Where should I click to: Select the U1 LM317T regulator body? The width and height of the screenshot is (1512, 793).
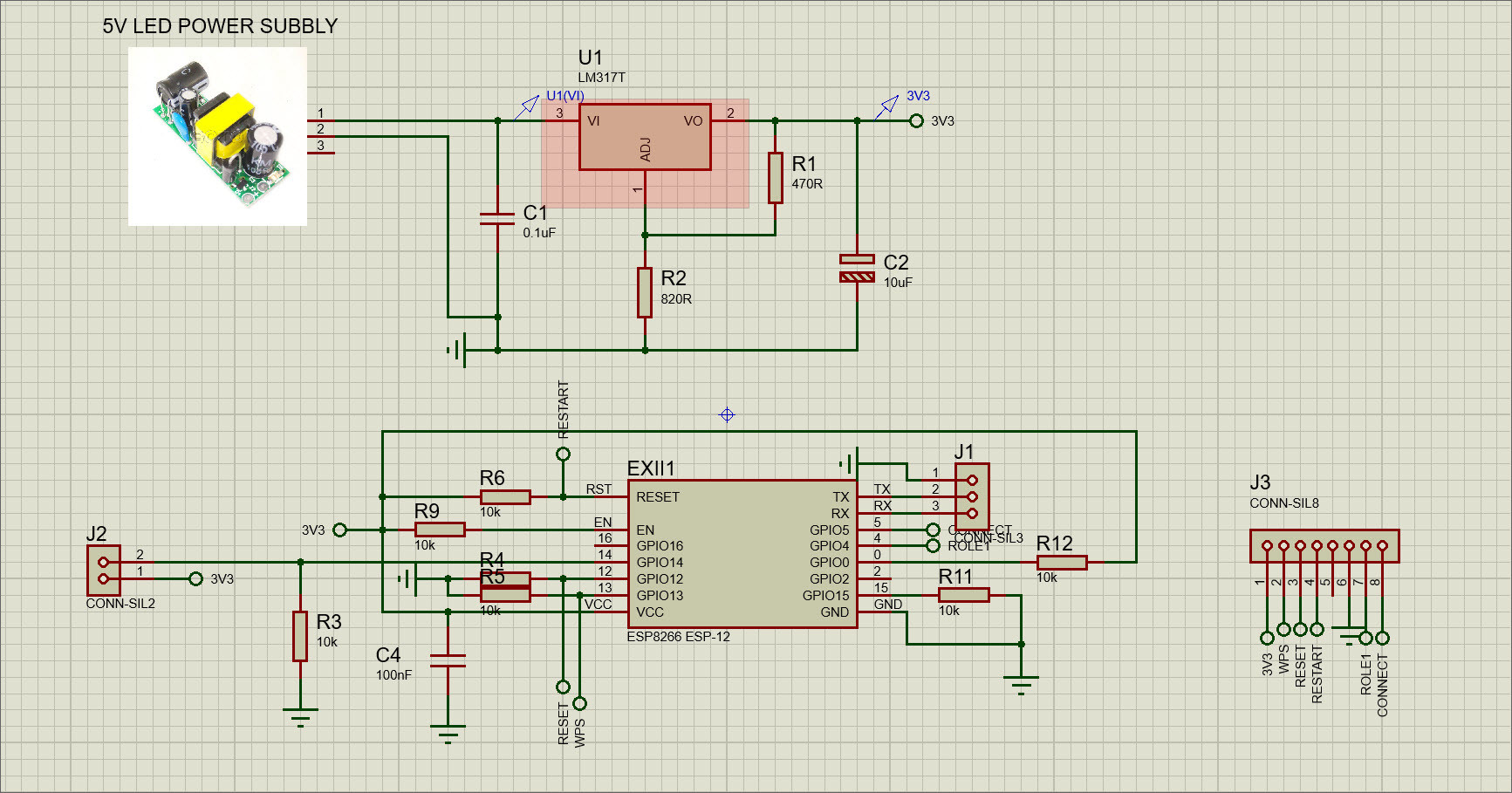tap(645, 137)
